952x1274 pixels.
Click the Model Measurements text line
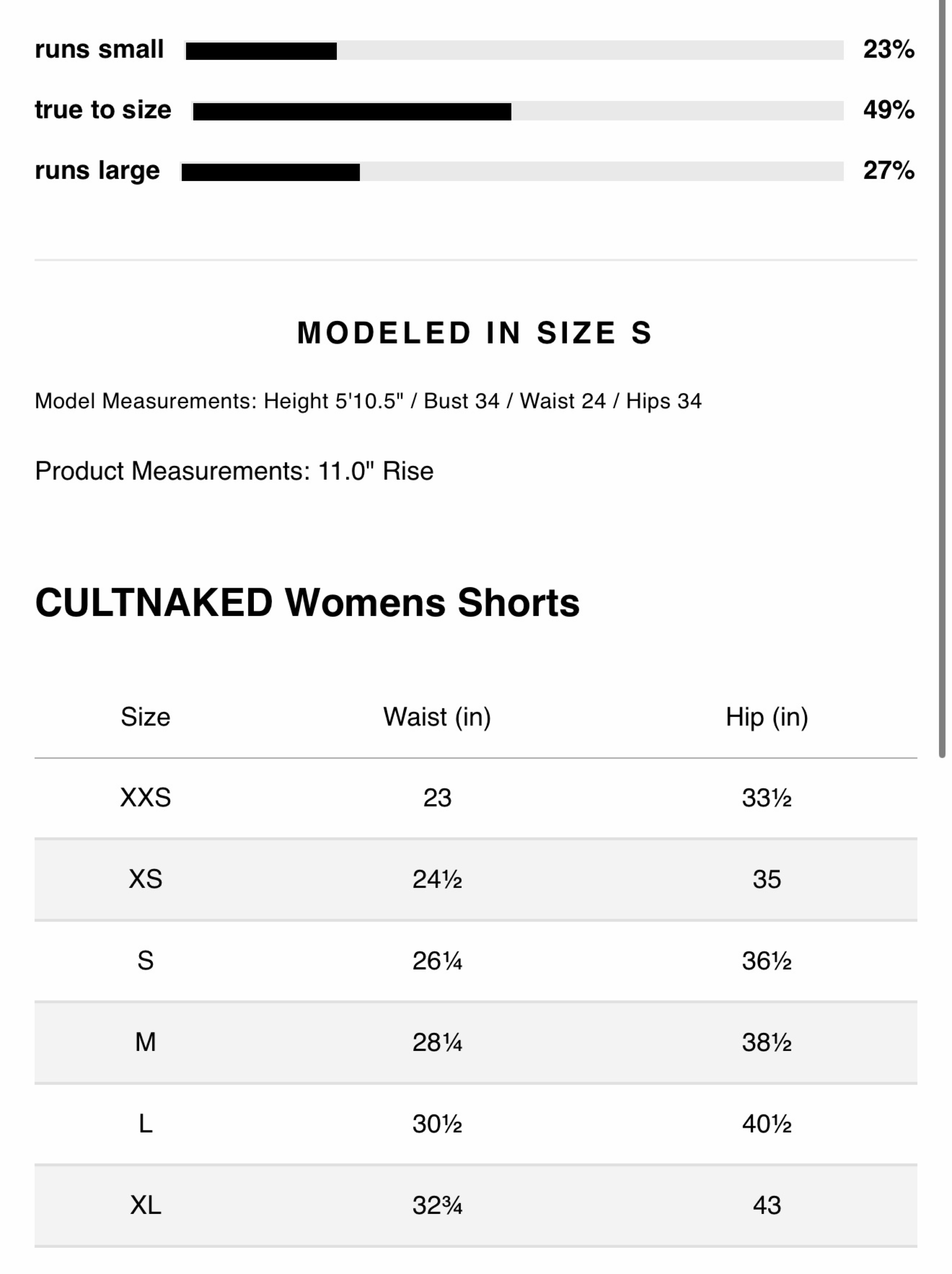368,401
